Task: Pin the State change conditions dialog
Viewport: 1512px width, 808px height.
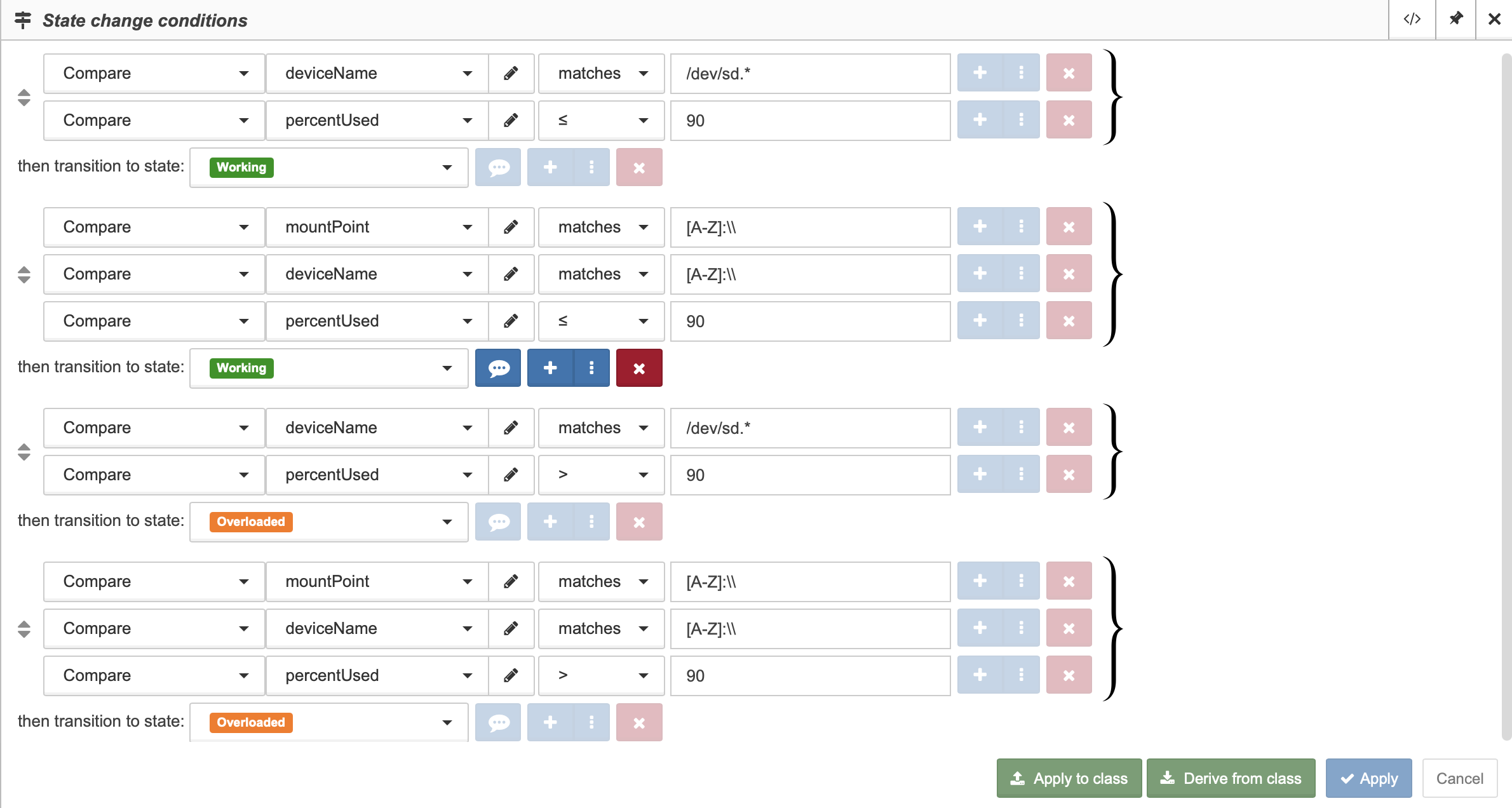Action: coord(1455,20)
